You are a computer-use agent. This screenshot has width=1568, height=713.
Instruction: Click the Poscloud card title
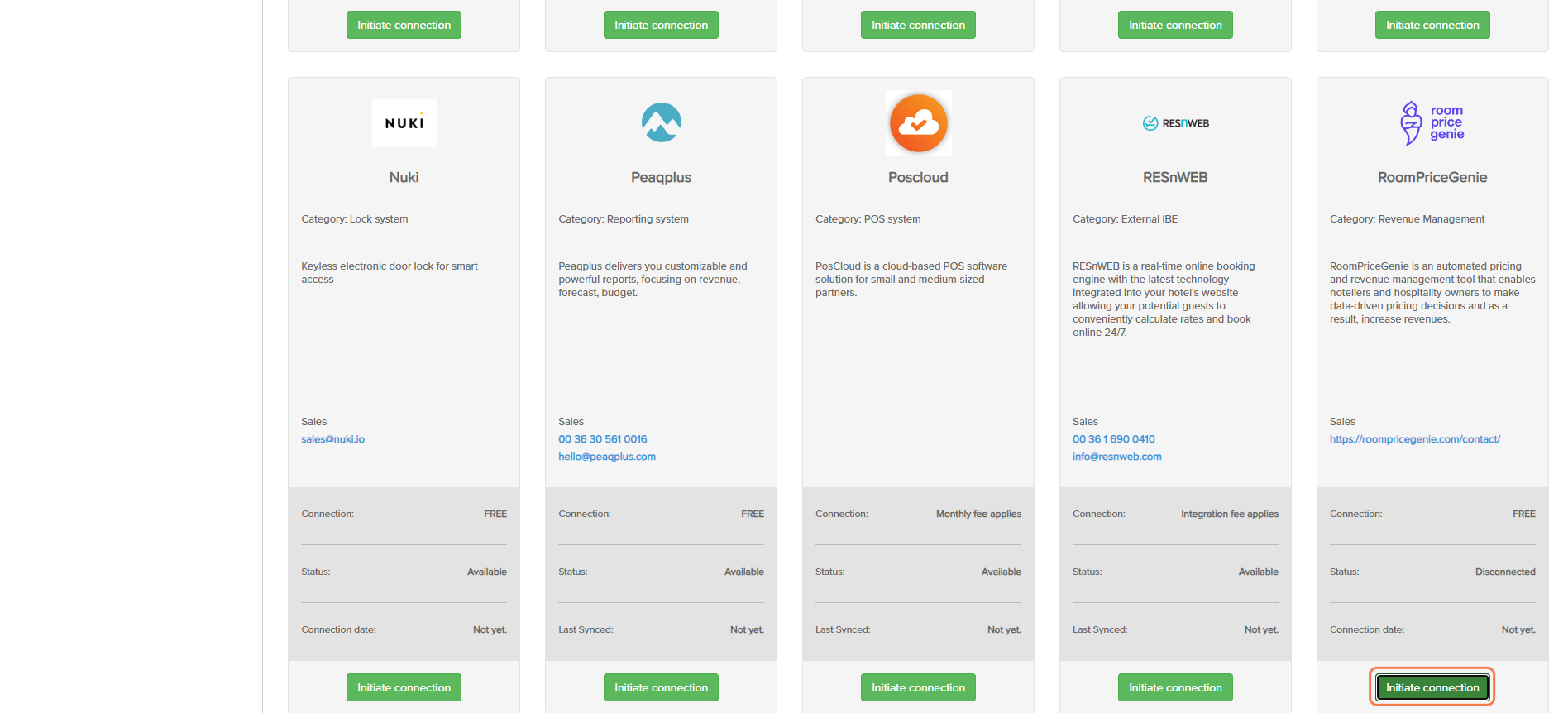coord(918,177)
